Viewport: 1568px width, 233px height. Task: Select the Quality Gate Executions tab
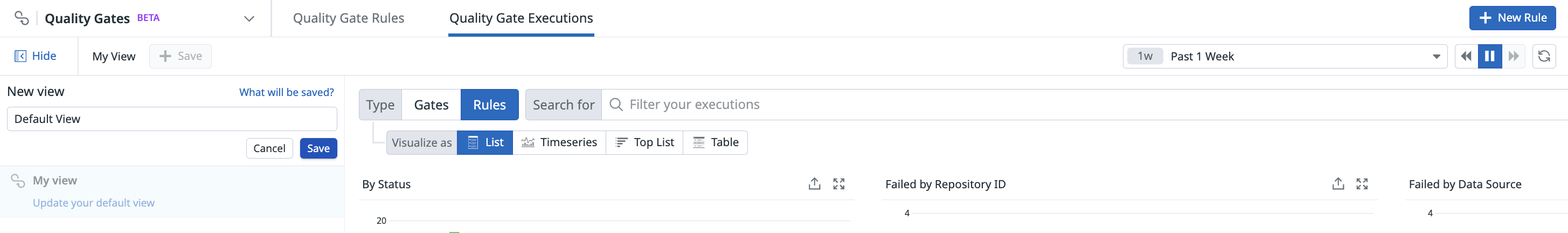coord(521,18)
